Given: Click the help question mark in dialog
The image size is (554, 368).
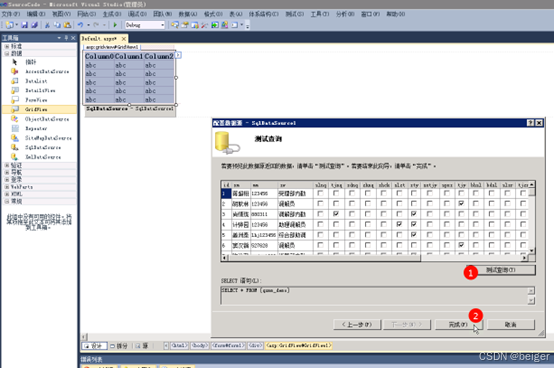Looking at the screenshot, I should (x=530, y=123).
